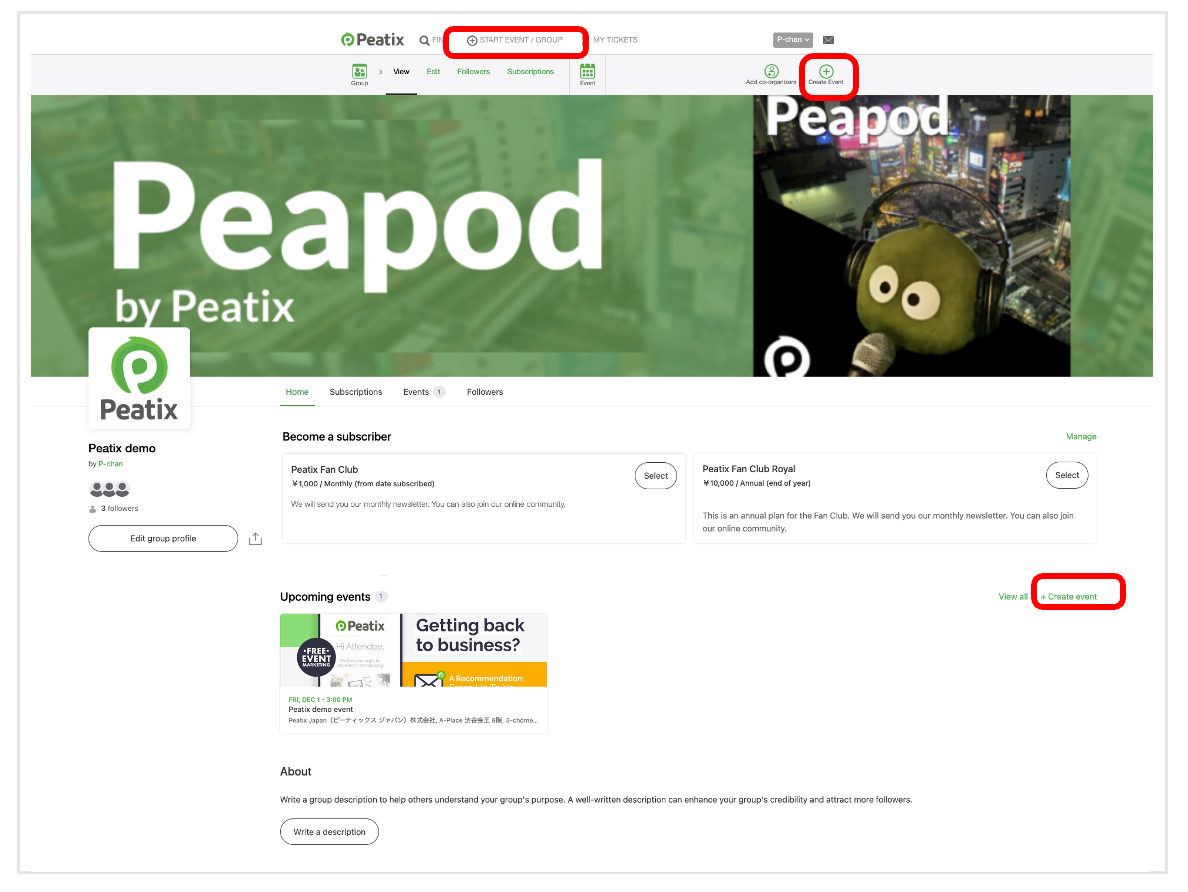
Task: Click Start Event / Group in header
Action: [x=514, y=40]
